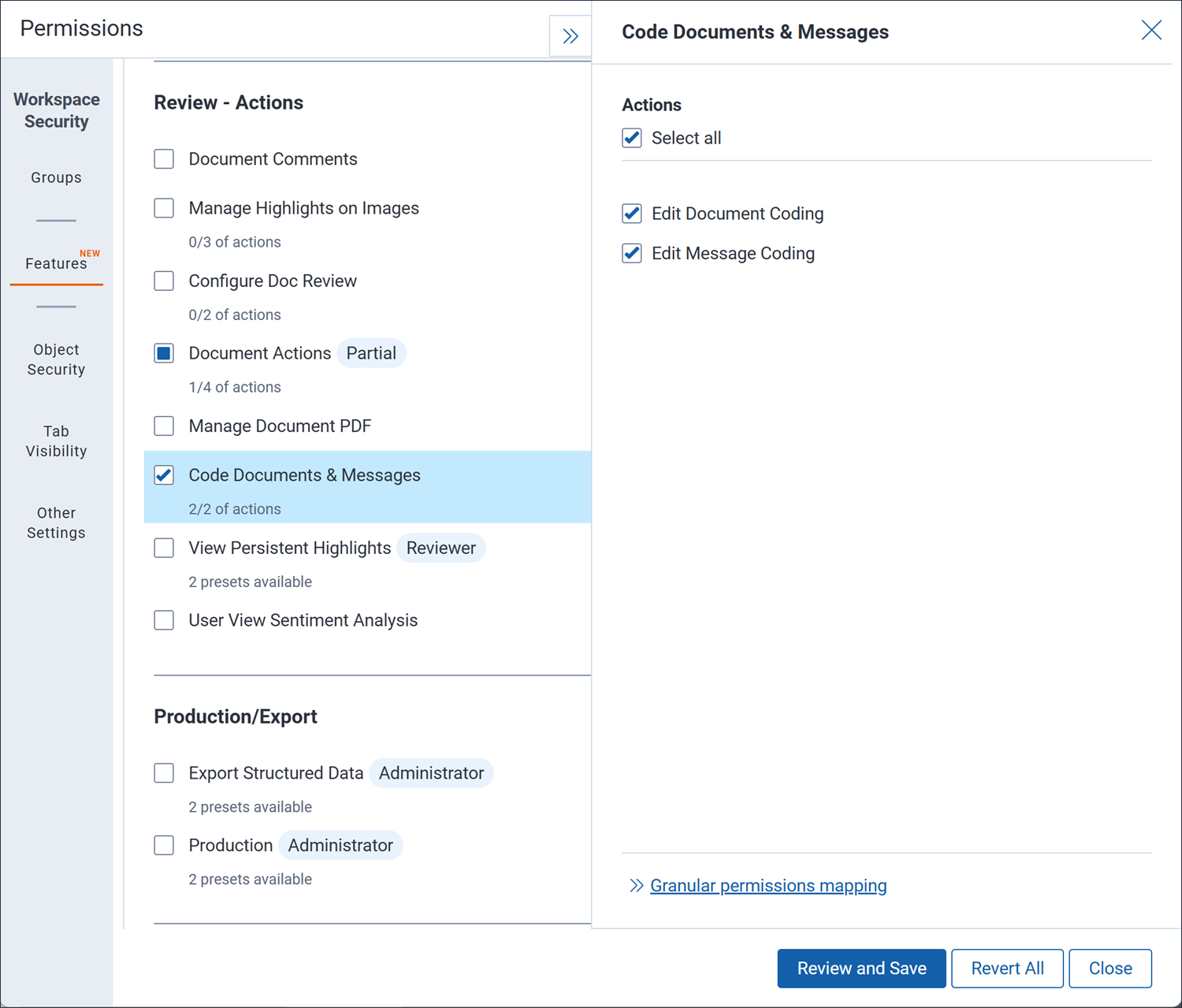Image resolution: width=1182 pixels, height=1008 pixels.
Task: Select the Document Actions label
Action: coord(260,353)
